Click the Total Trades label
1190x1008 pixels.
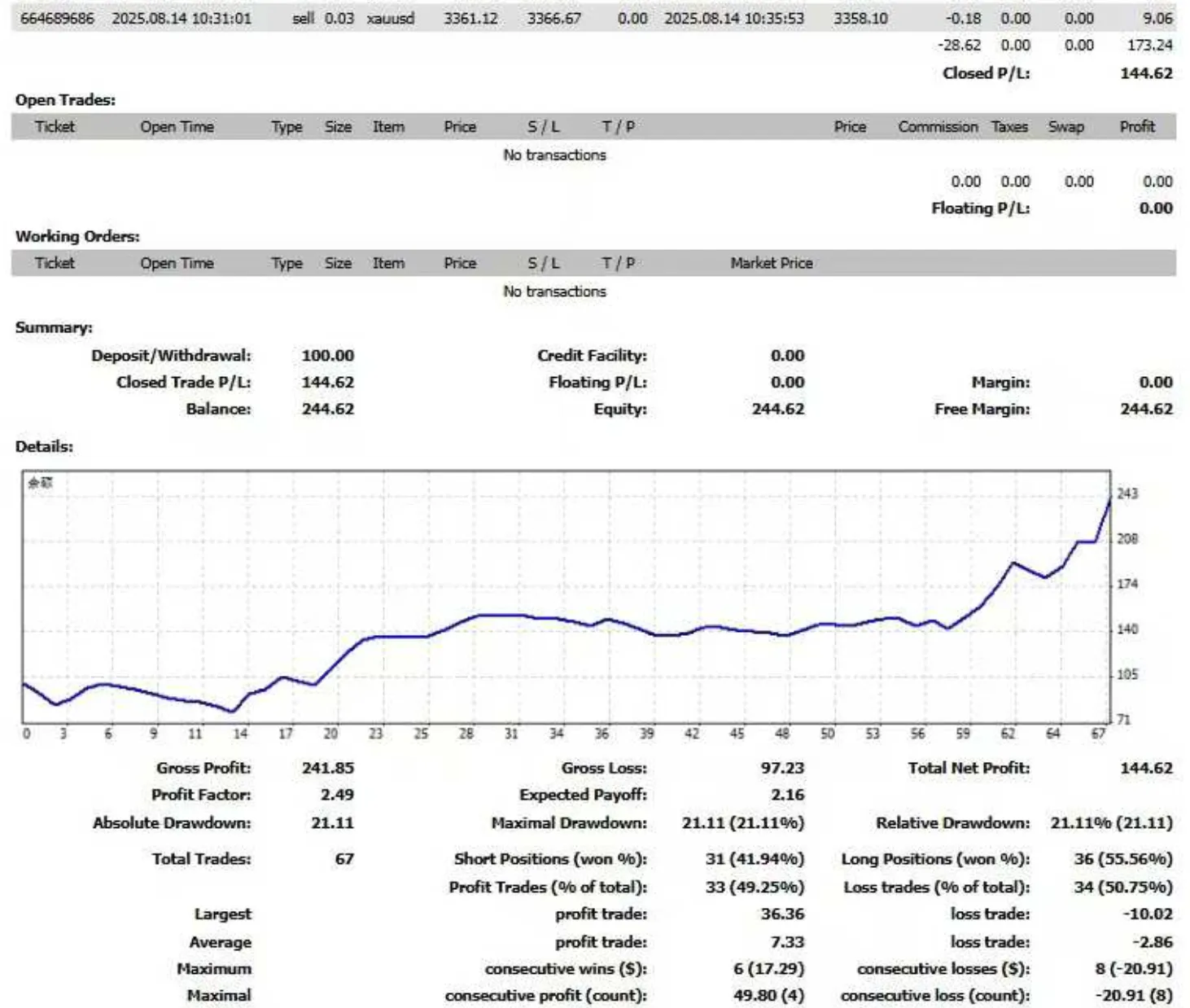tap(201, 859)
